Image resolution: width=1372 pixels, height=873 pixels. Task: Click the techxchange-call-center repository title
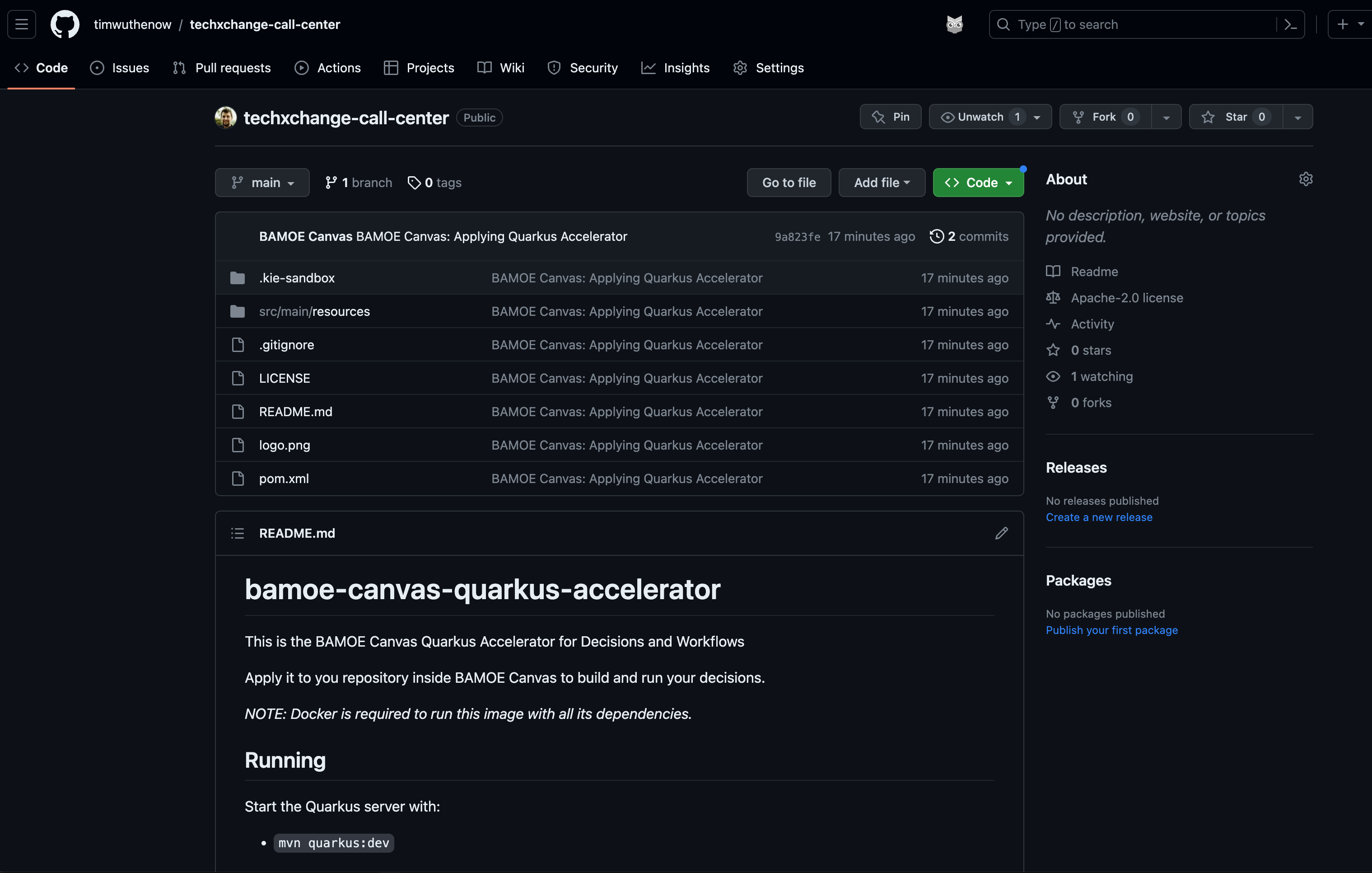[x=346, y=117]
